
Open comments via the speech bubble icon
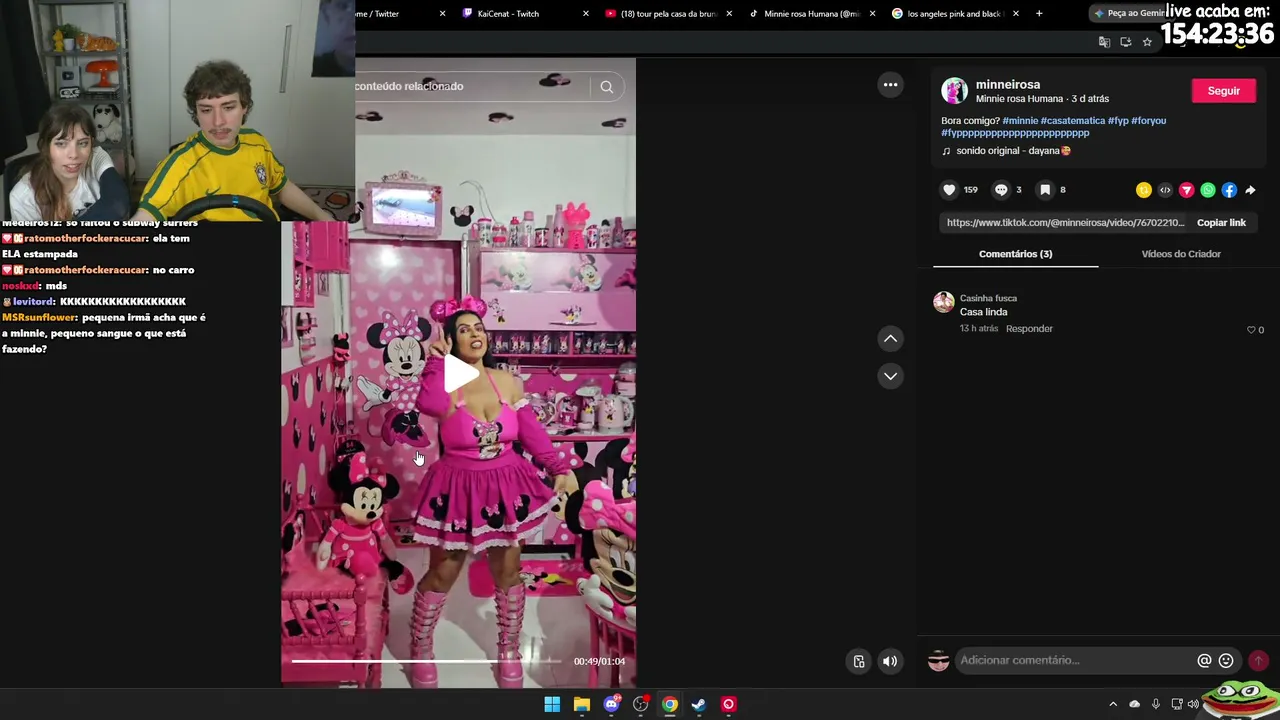[1001, 190]
